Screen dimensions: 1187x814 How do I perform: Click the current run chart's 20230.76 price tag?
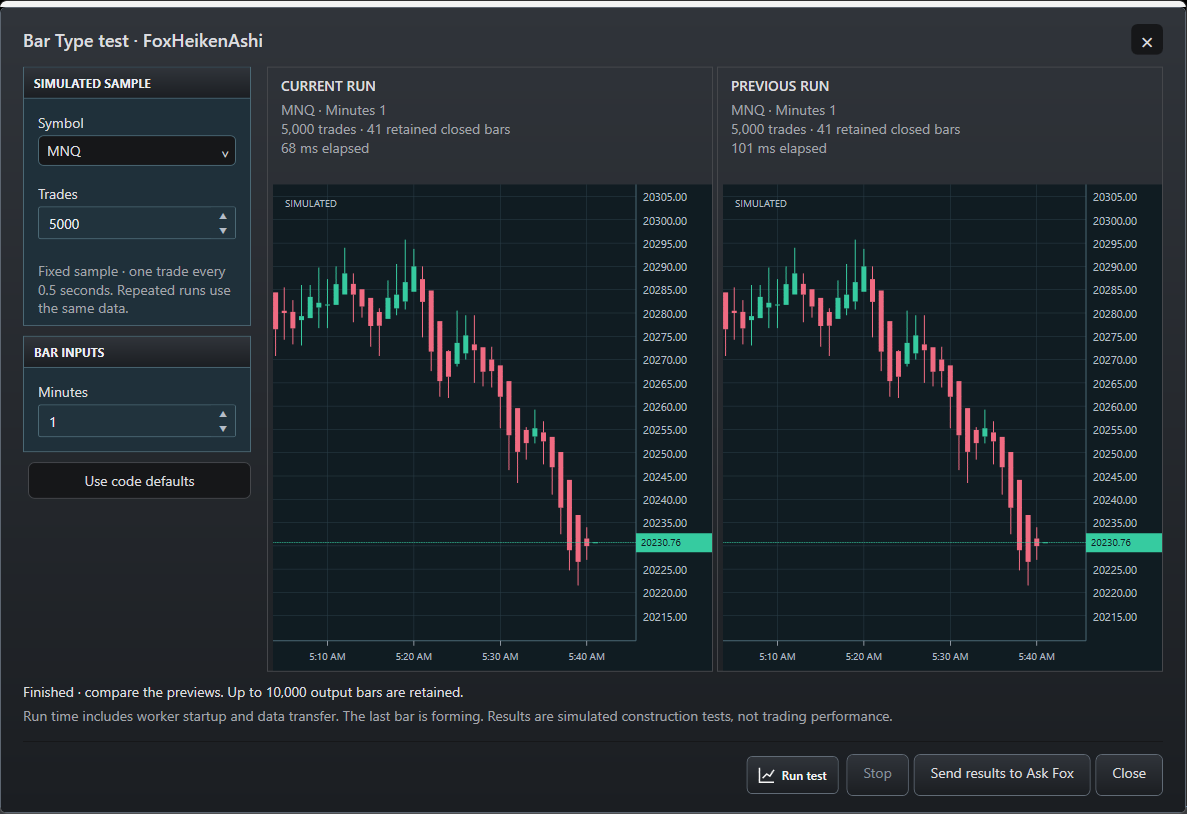tap(674, 543)
